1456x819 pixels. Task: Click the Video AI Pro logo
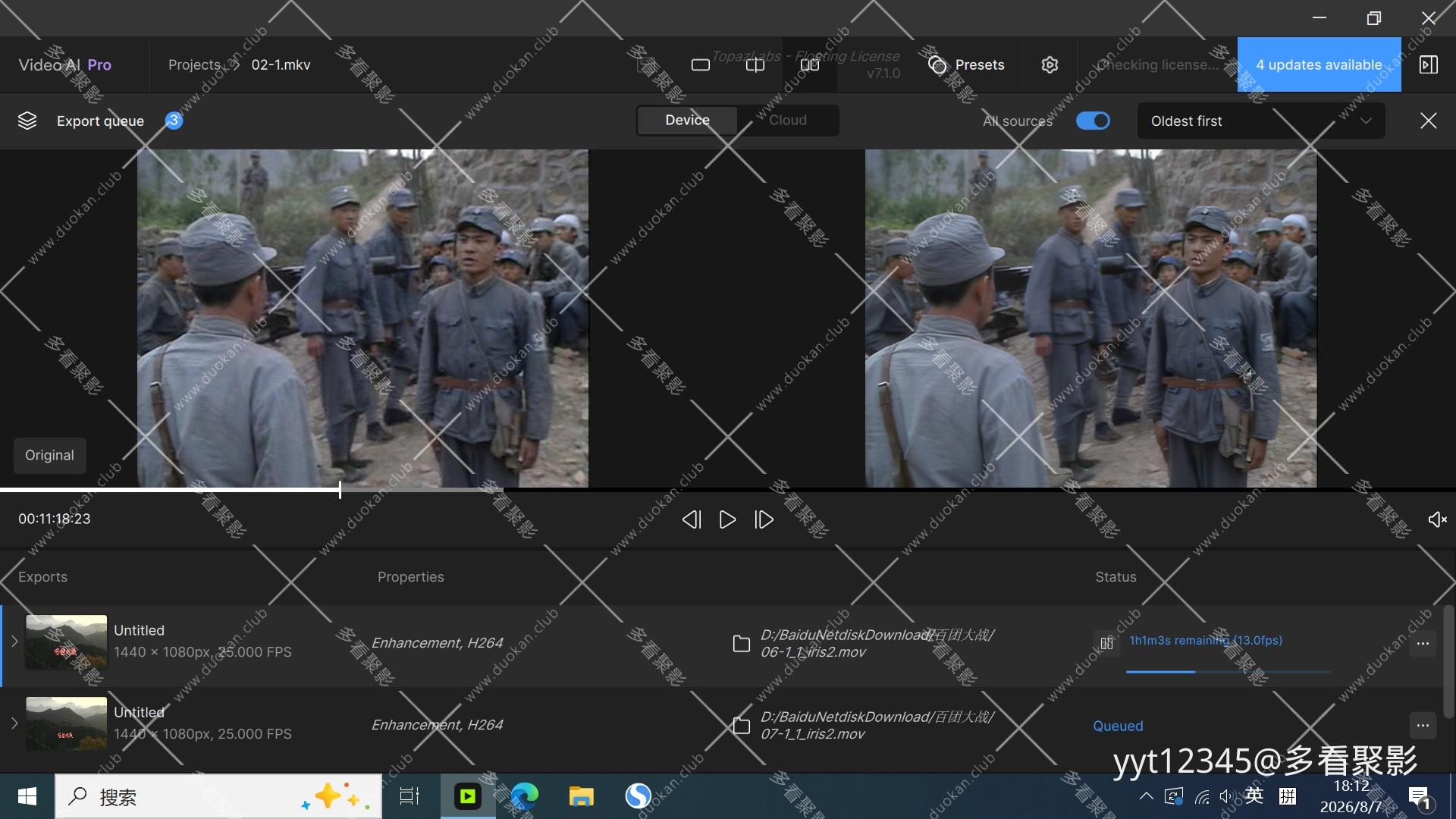coord(65,65)
